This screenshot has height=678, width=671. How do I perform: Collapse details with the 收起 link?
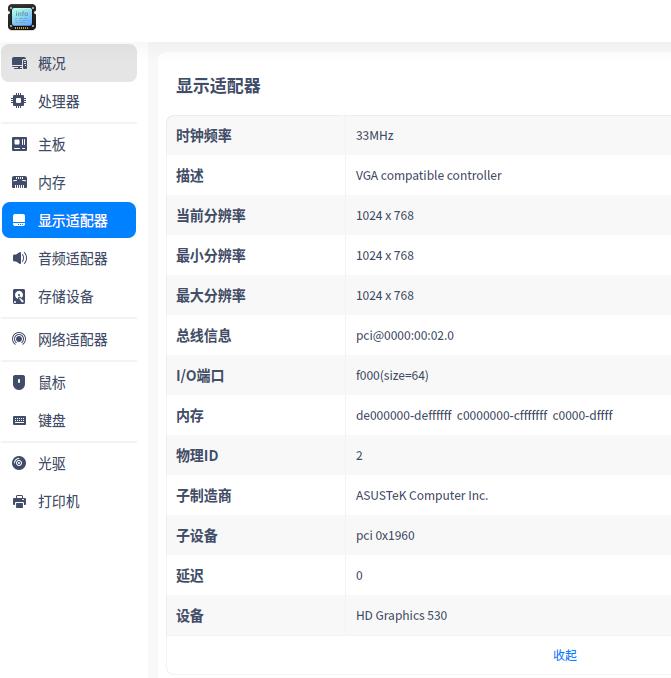click(x=565, y=655)
